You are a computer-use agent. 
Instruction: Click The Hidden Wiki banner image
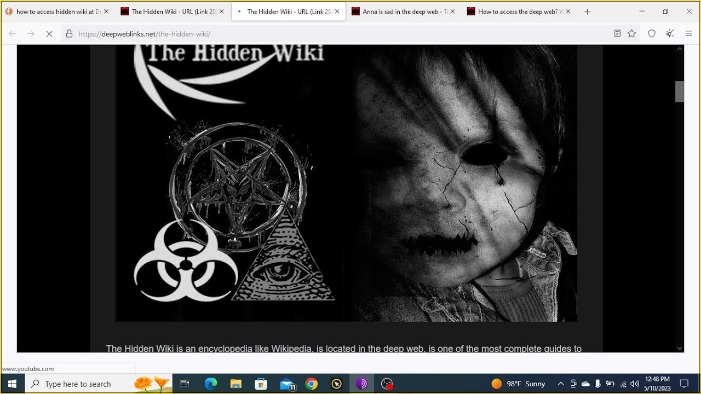pos(346,183)
